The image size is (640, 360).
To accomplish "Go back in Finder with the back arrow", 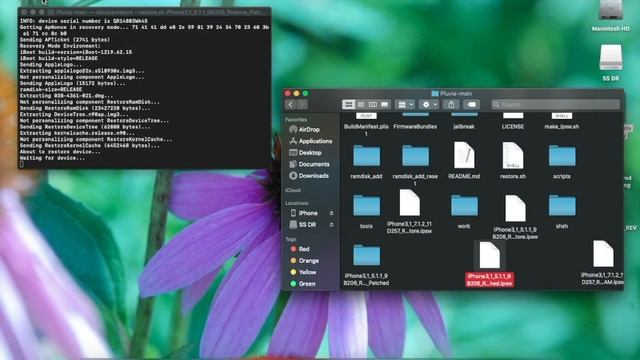I will pos(291,105).
